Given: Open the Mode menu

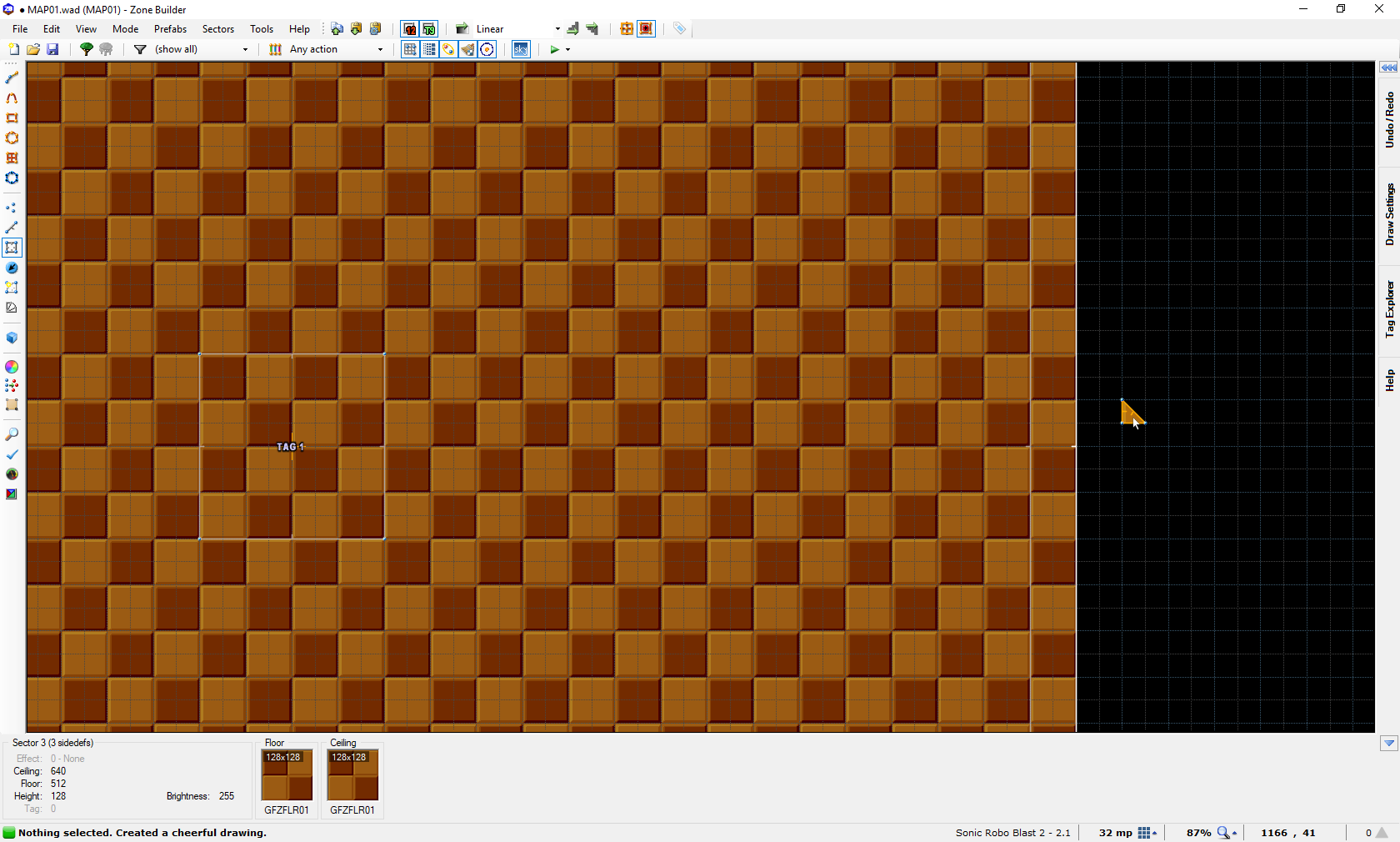Looking at the screenshot, I should click(x=126, y=28).
